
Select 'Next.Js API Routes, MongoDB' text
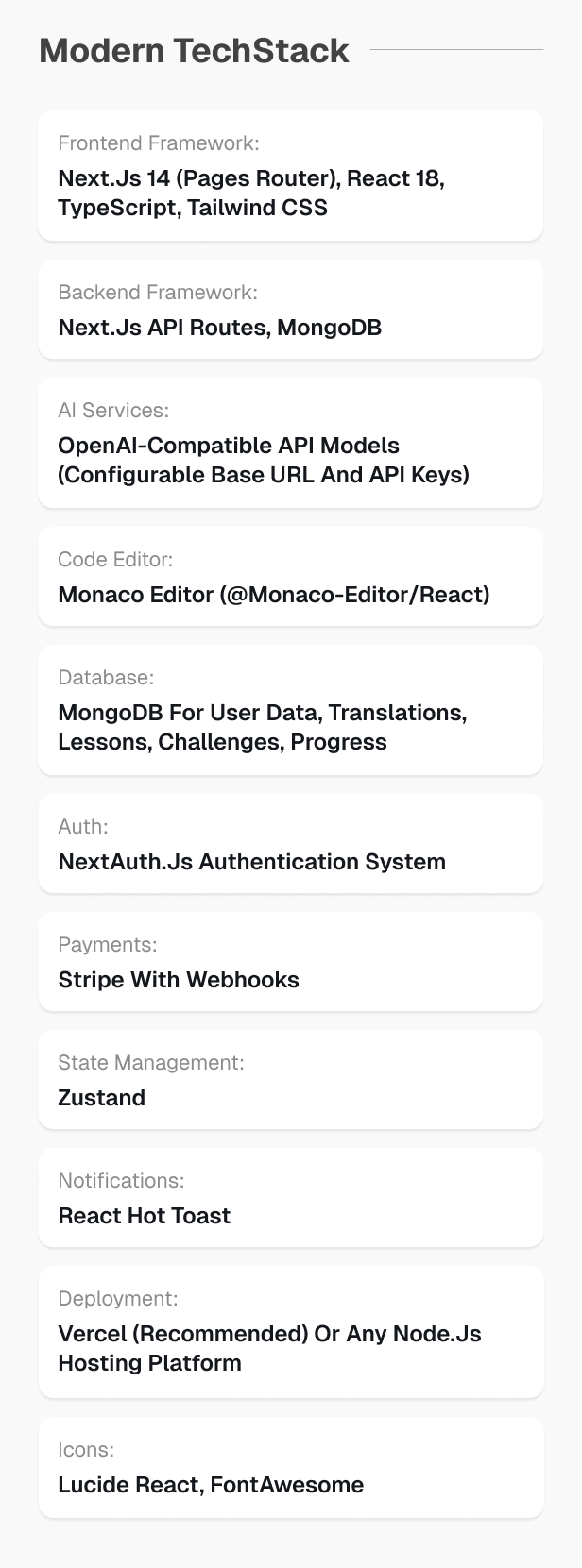(220, 328)
